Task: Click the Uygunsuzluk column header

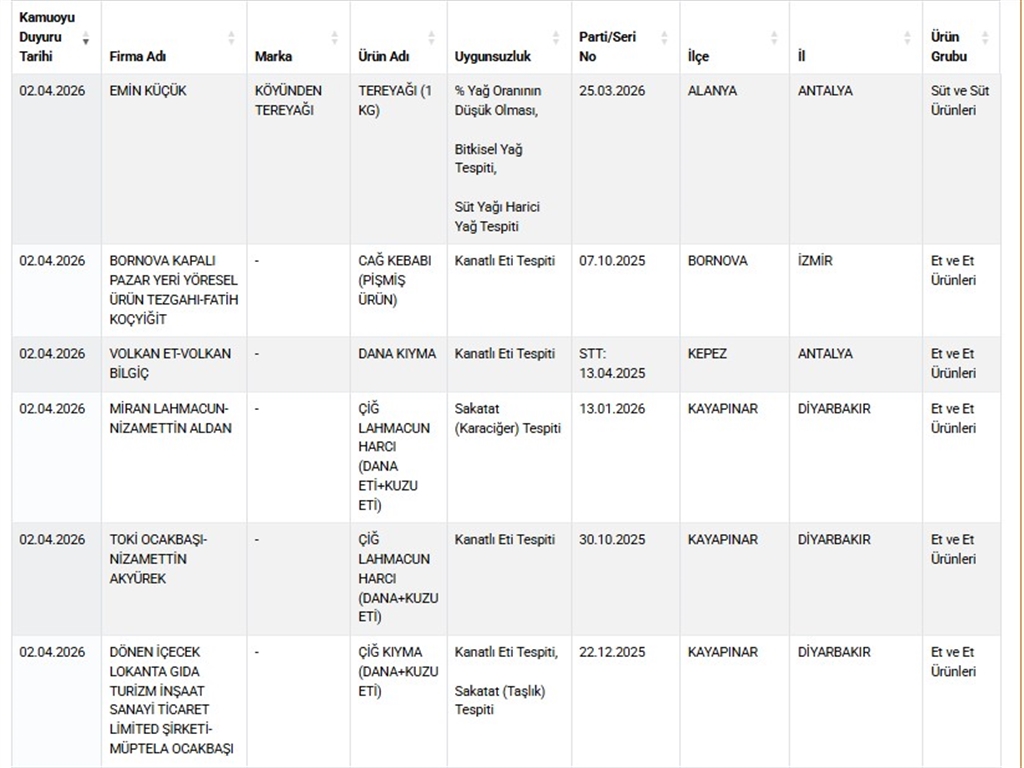Action: pyautogui.click(x=493, y=57)
